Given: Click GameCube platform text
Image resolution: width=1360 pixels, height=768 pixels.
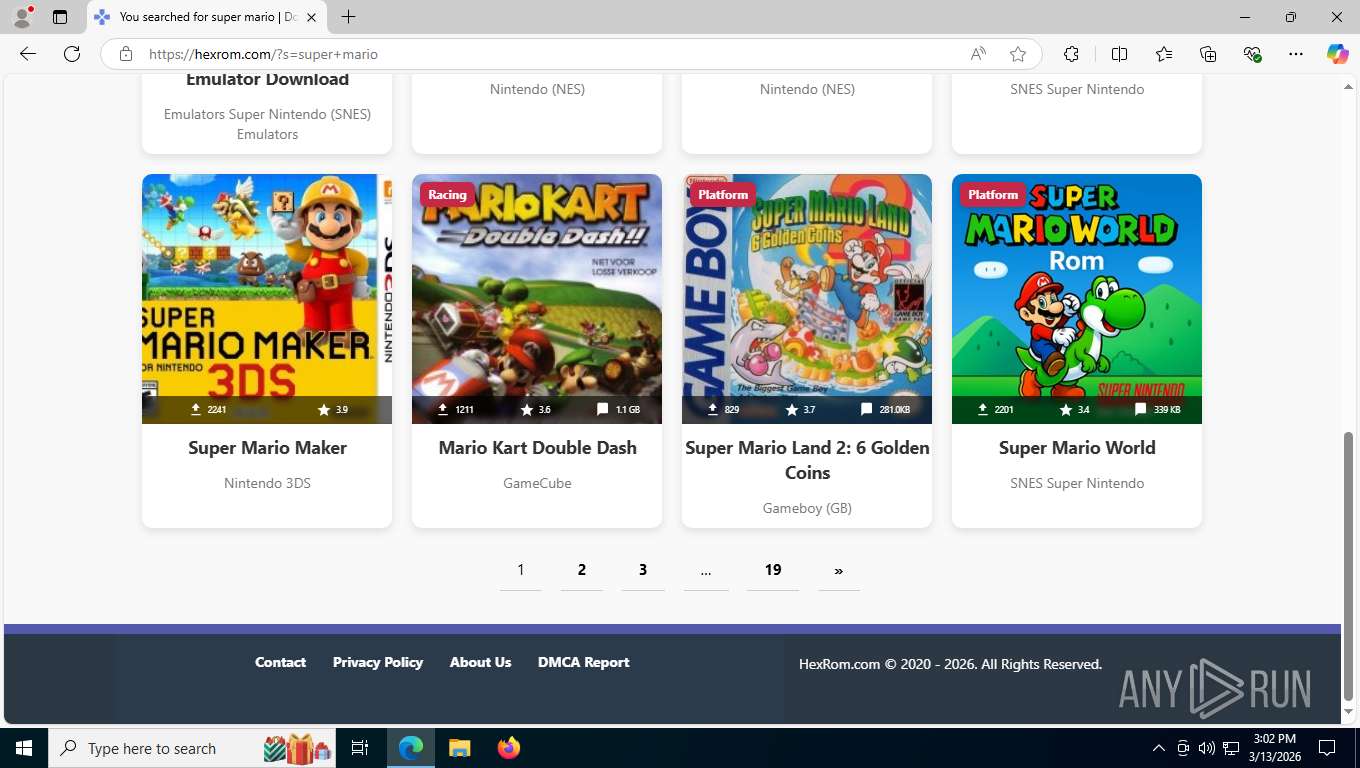Looking at the screenshot, I should [537, 483].
